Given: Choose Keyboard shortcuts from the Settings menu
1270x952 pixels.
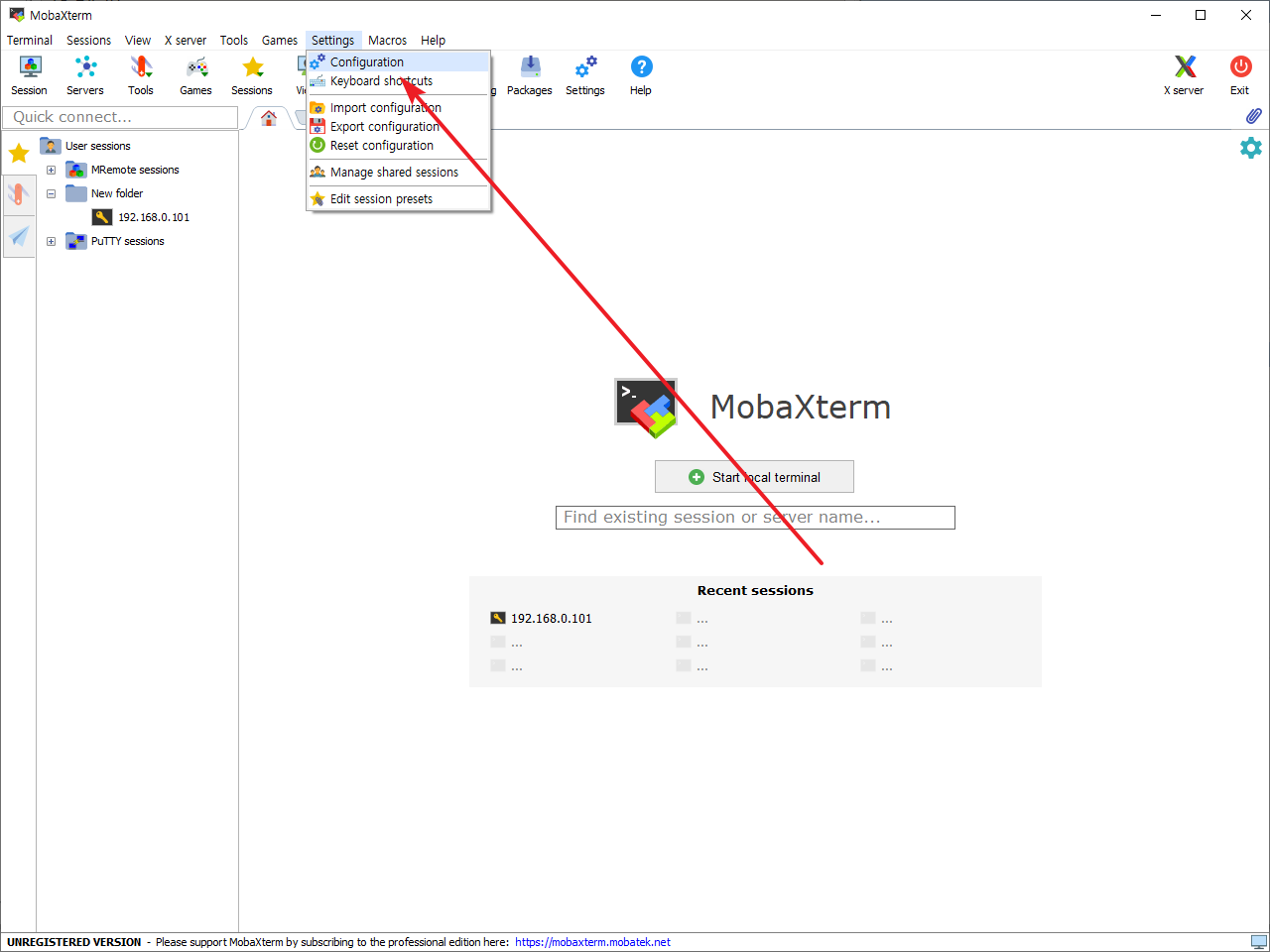Looking at the screenshot, I should coord(399,81).
